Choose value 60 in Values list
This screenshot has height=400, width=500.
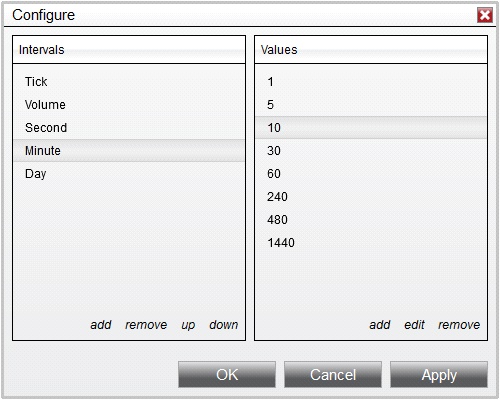[x=371, y=174]
